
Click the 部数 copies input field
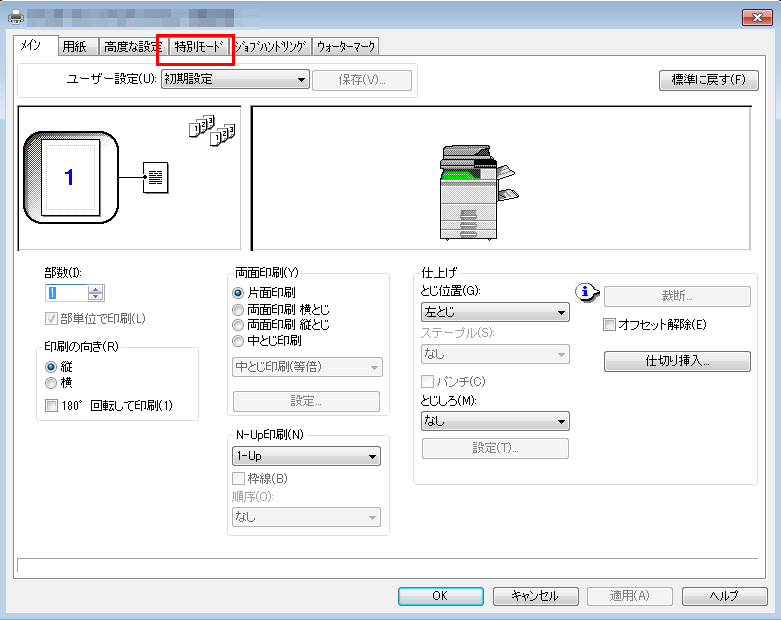[x=66, y=293]
